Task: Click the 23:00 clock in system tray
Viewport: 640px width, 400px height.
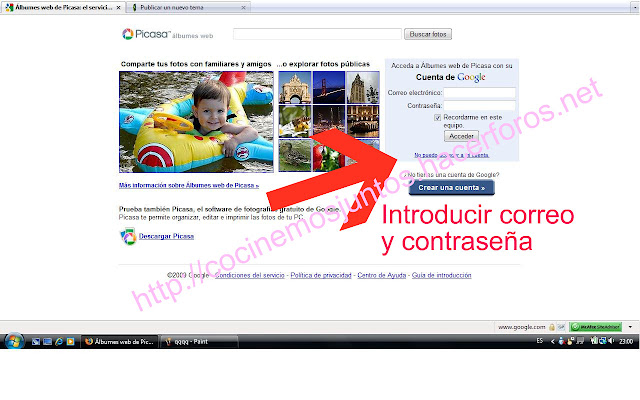Action: pos(626,341)
